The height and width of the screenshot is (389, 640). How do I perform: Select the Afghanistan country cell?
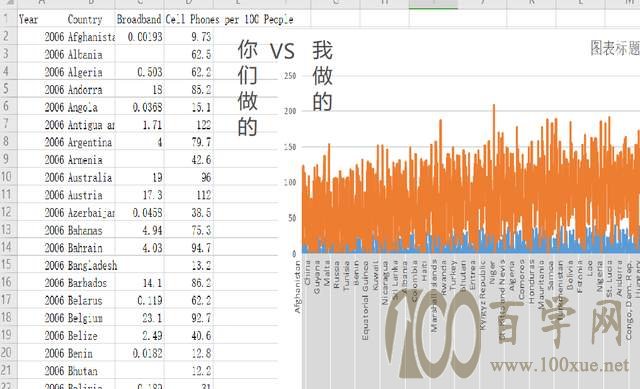click(91, 37)
